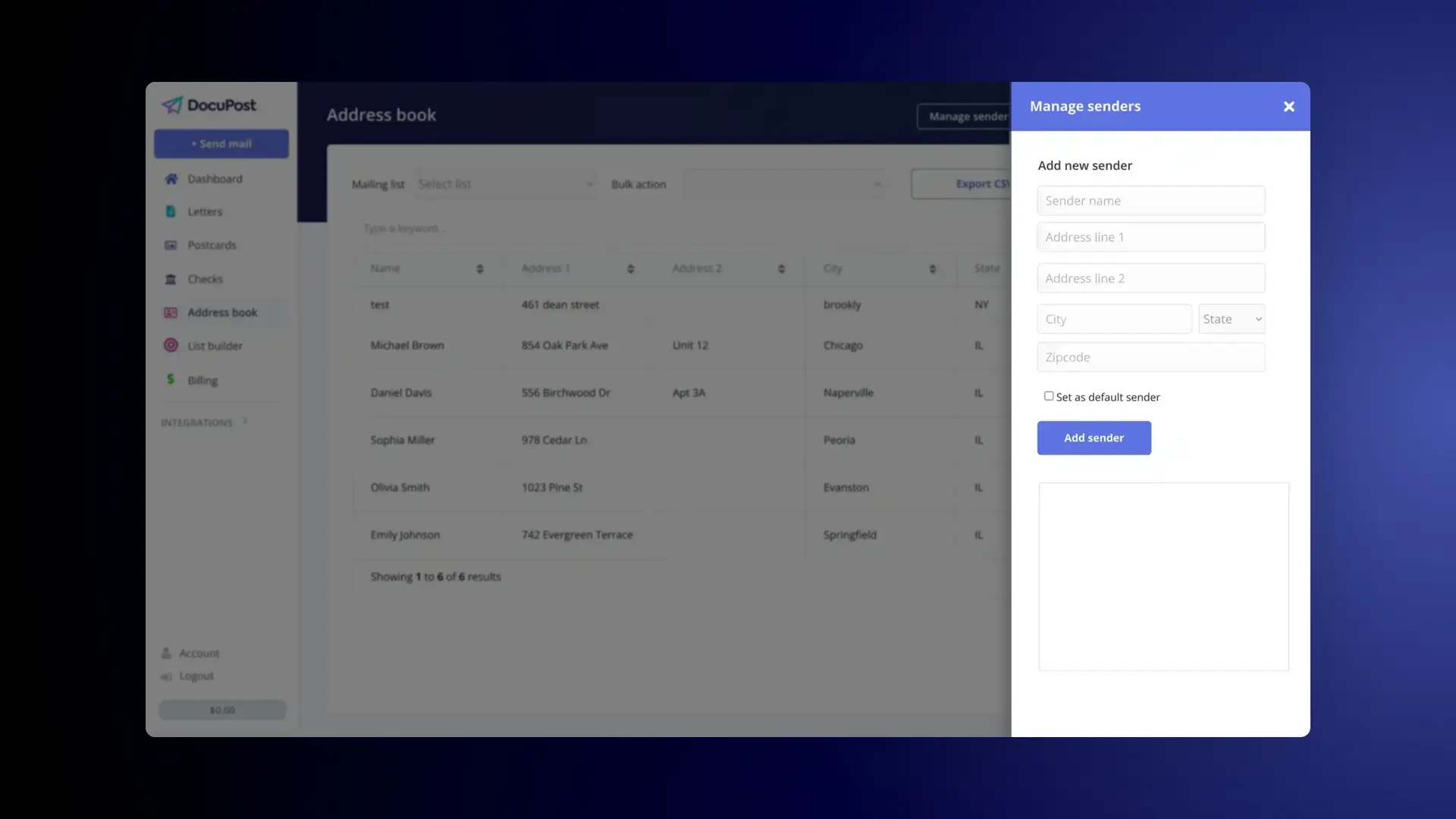Navigate to Billing section
Screen dimensions: 1456x819
pos(201,379)
